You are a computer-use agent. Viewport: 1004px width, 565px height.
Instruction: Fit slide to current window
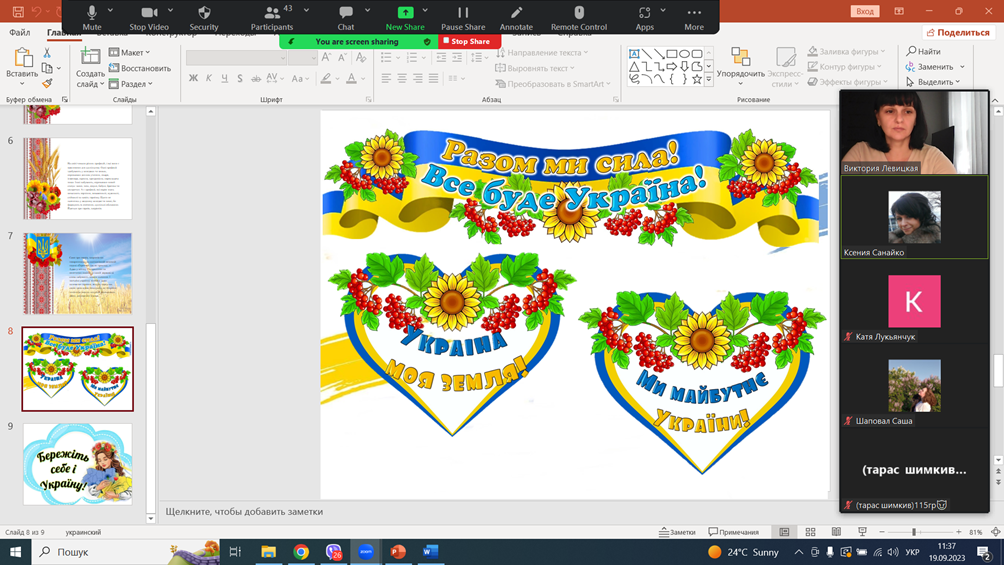(x=996, y=532)
